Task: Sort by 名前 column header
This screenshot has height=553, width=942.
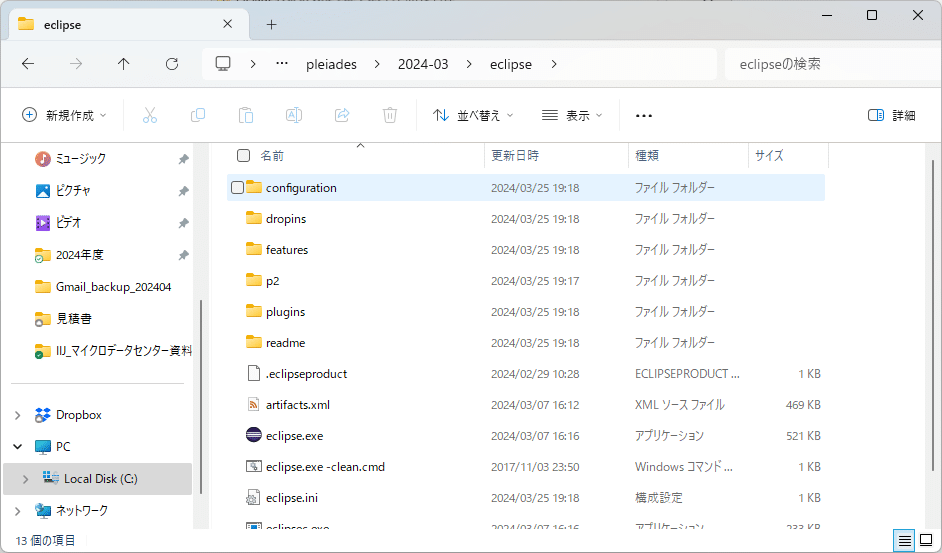Action: [272, 156]
